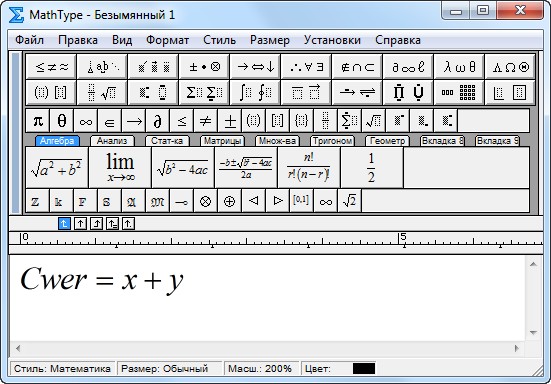The width and height of the screenshot is (551, 384).
Task: Open set theory symbols palette (∉ ∩ ⊂)
Action: 357,66
